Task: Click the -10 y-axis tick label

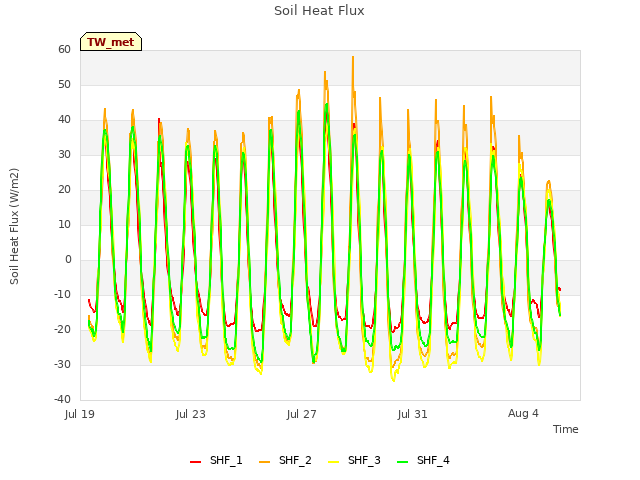Action: [x=62, y=294]
